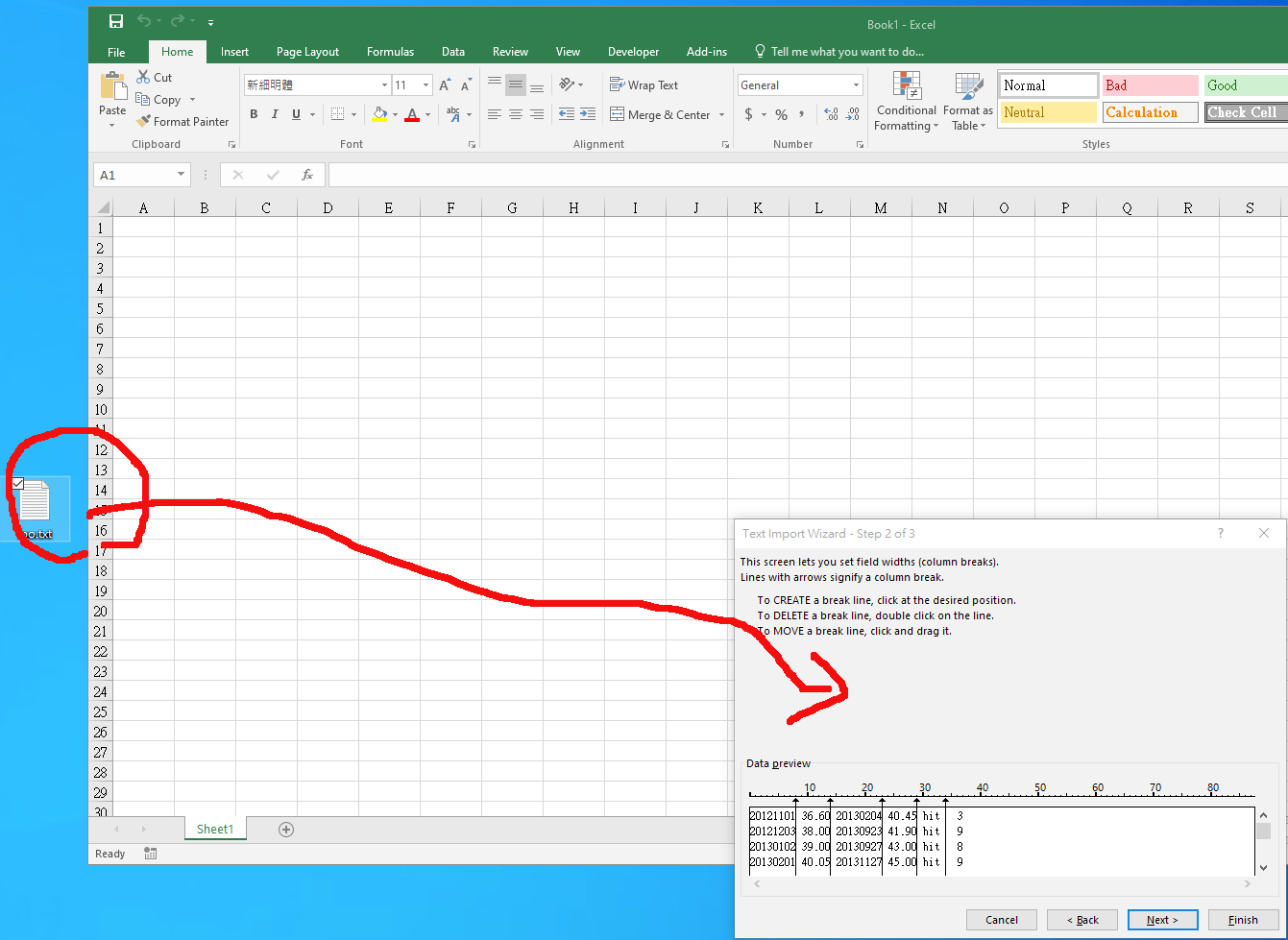The image size is (1288, 940).
Task: Add a new sheet with plus icon
Action: click(285, 830)
